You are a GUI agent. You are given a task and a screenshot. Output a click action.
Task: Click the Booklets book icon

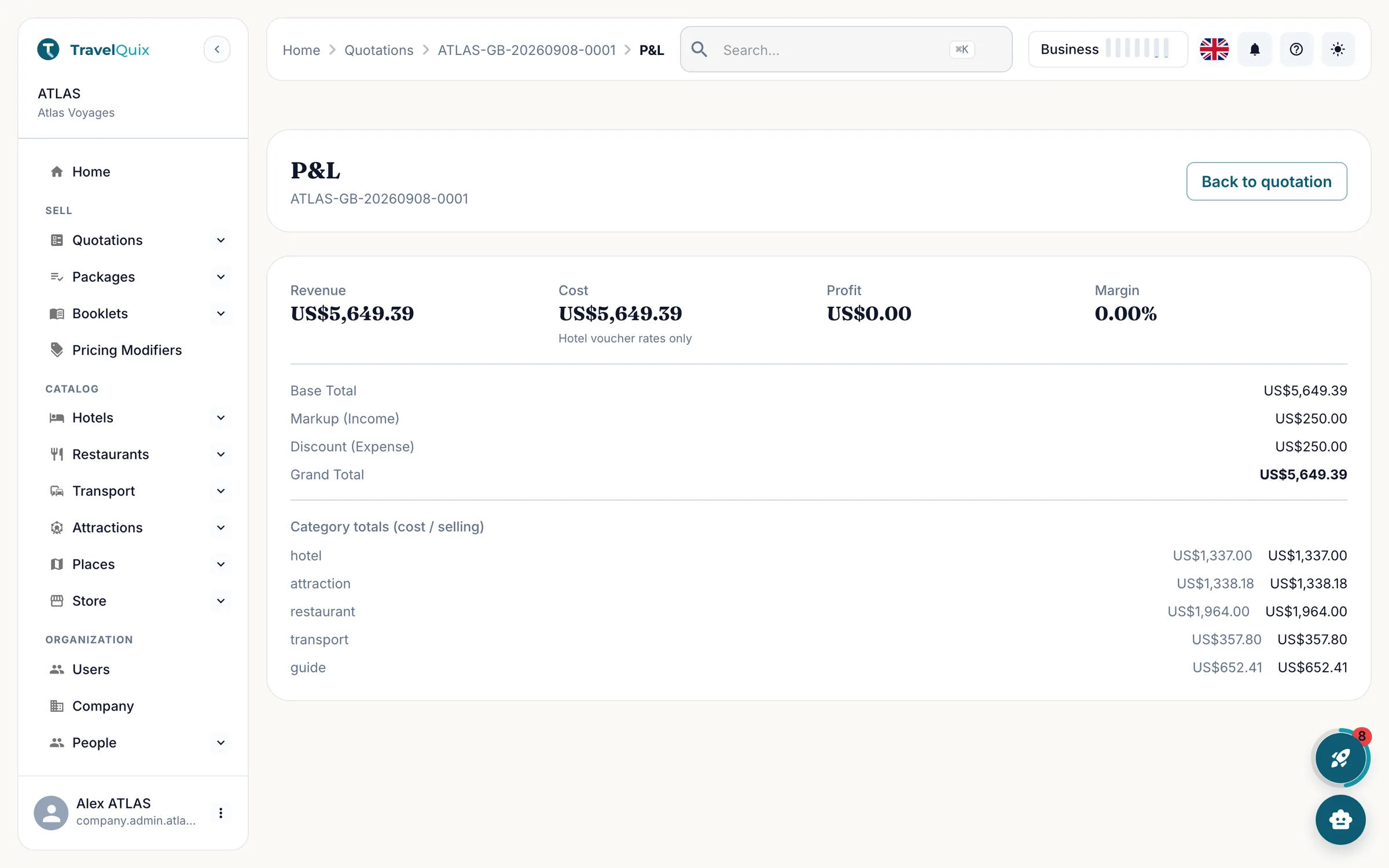tap(57, 314)
